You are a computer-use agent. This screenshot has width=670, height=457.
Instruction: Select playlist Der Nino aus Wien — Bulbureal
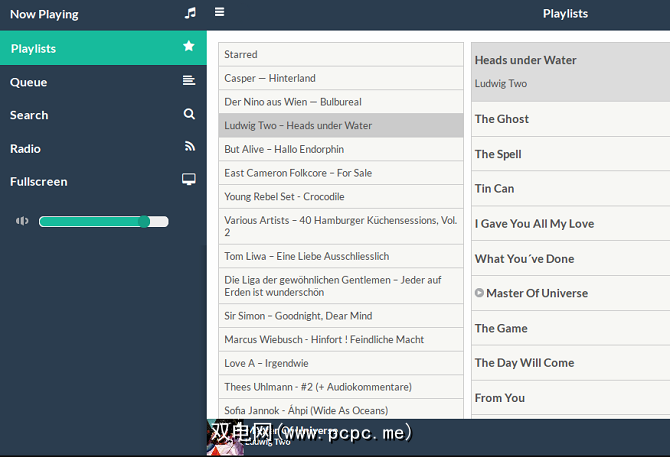click(x=341, y=102)
